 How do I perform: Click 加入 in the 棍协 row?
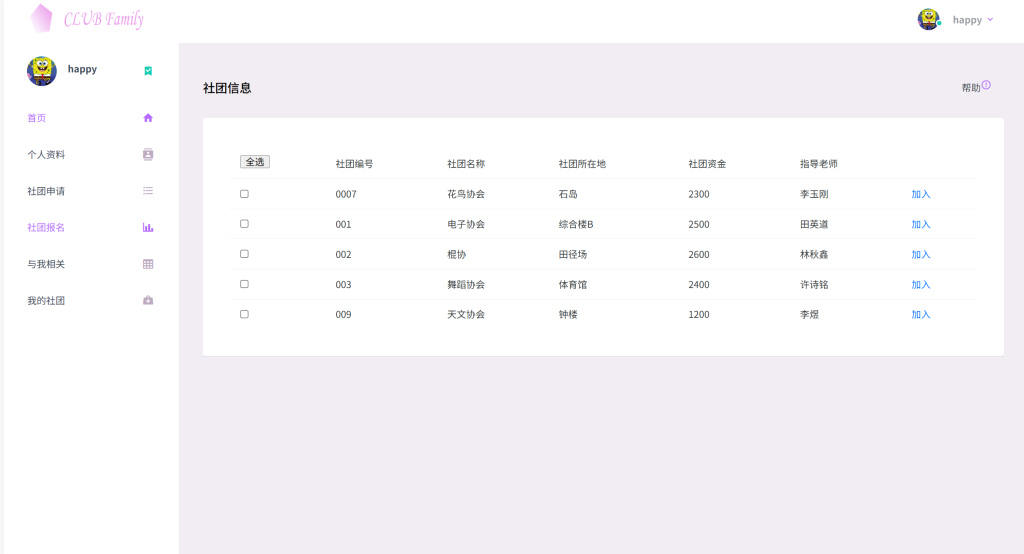[921, 254]
